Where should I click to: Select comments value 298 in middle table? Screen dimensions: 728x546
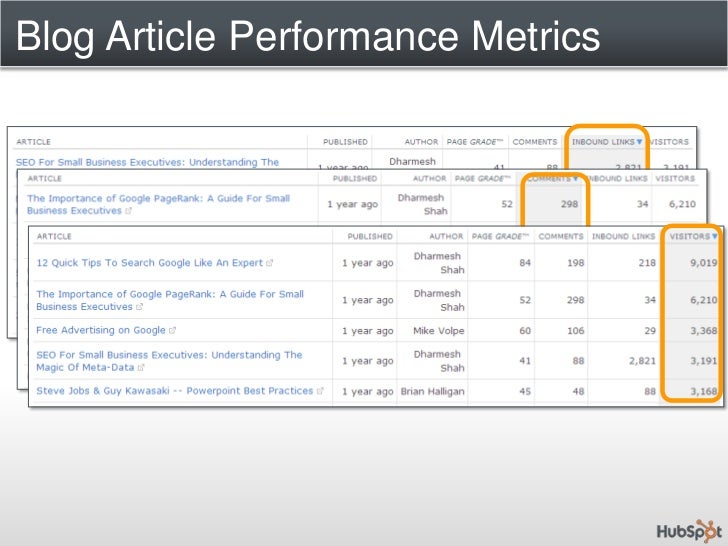tap(569, 204)
